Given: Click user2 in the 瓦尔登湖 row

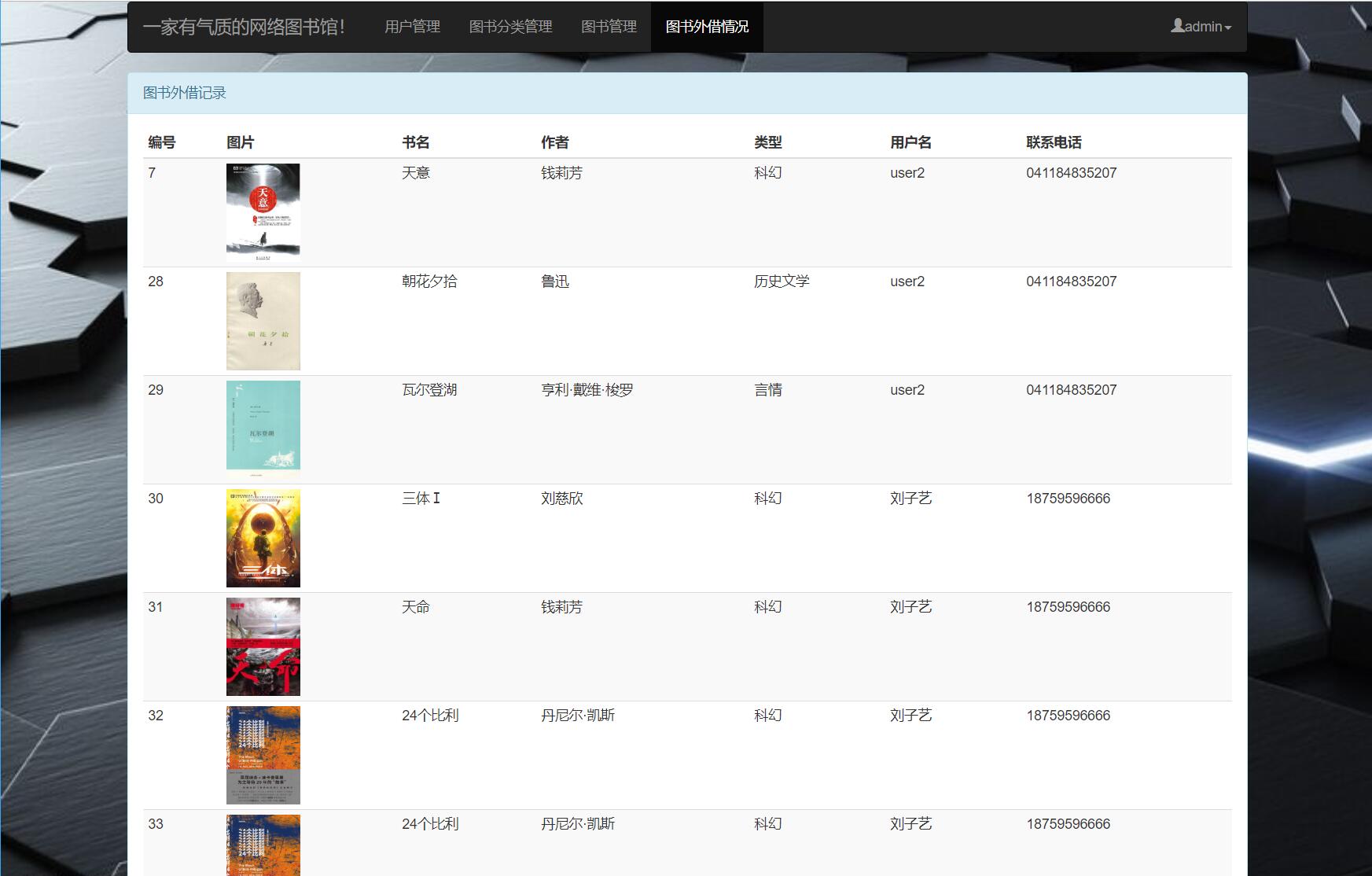Looking at the screenshot, I should tap(907, 390).
